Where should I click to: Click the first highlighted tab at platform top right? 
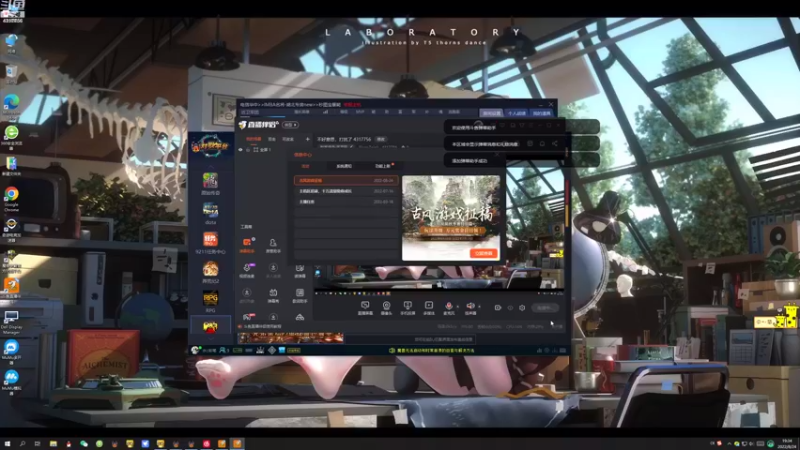tap(491, 113)
